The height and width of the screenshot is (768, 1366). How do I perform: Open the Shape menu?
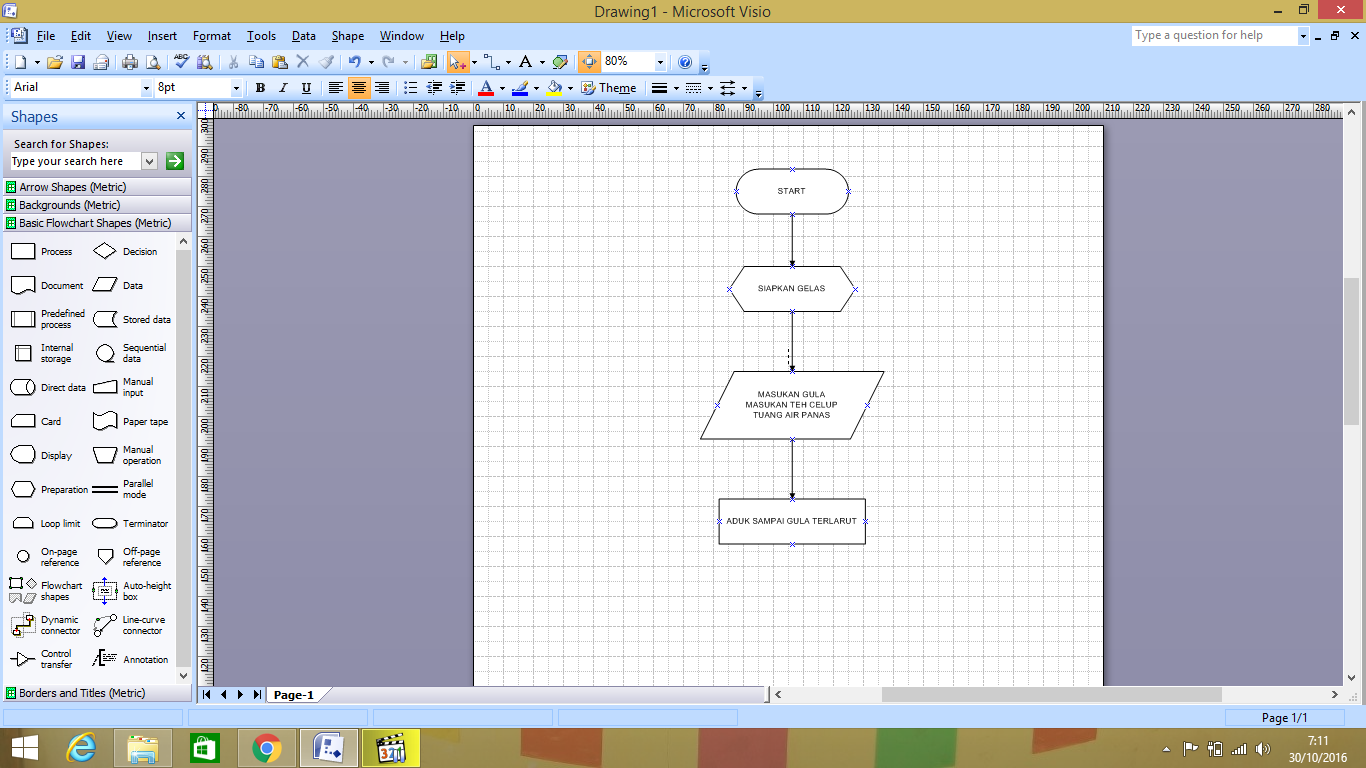[347, 35]
